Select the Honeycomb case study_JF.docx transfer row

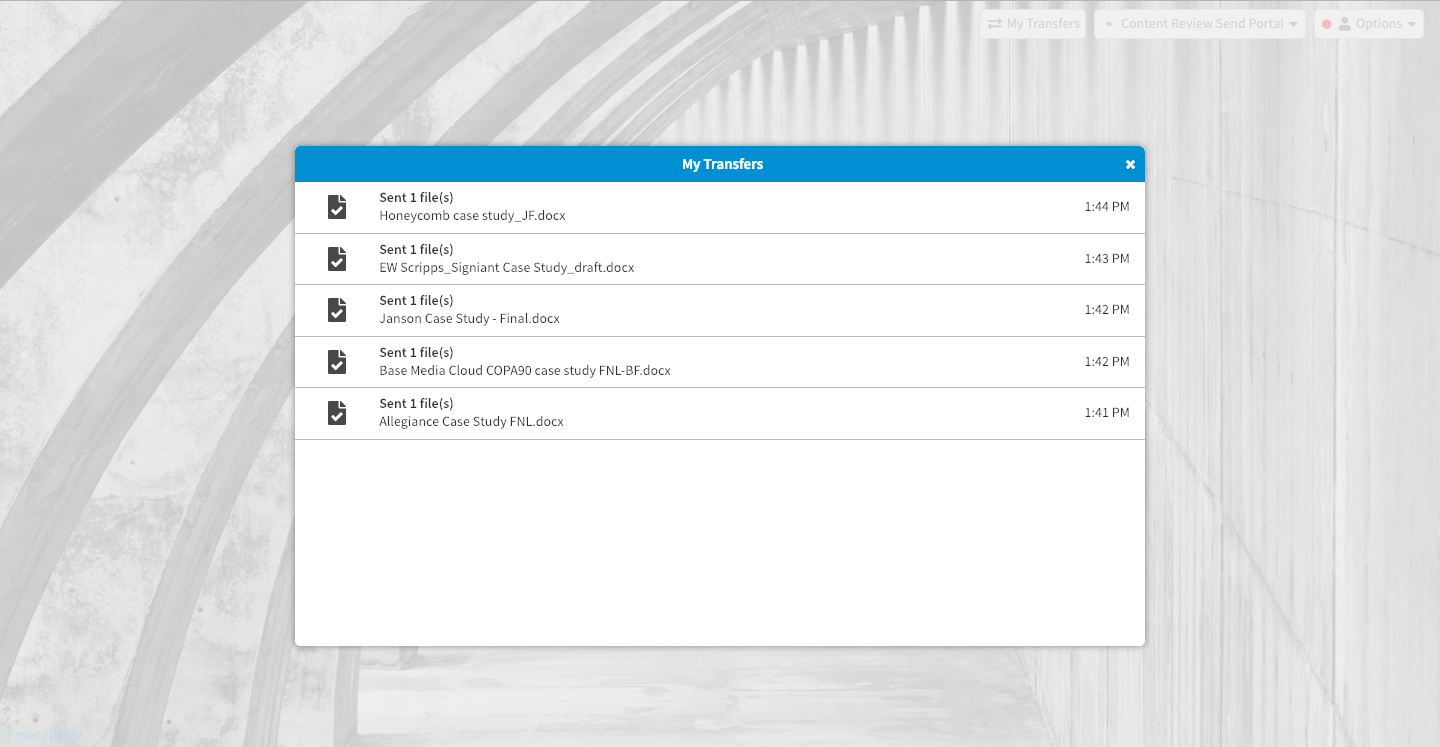click(720, 207)
